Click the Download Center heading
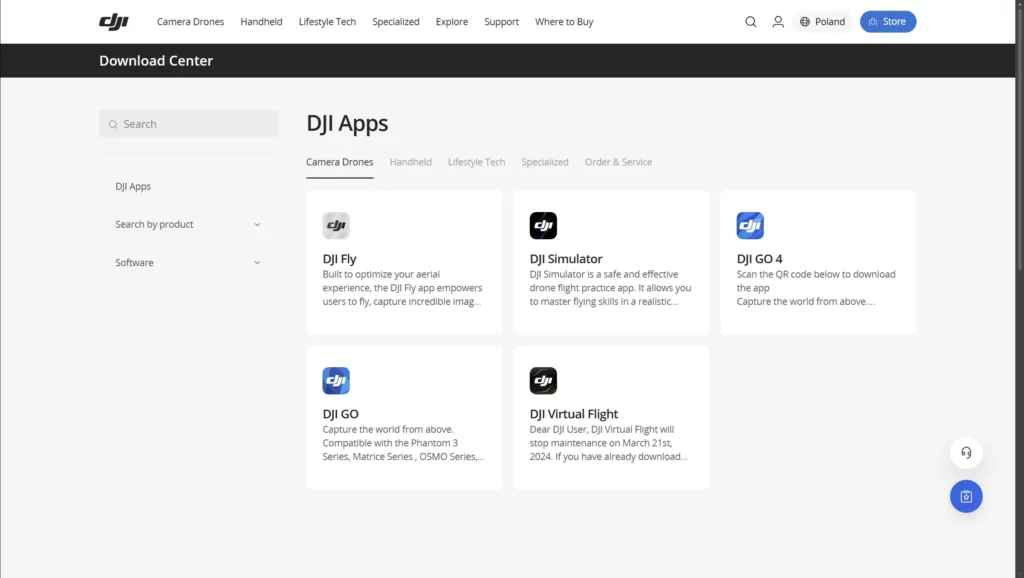This screenshot has width=1024, height=578. click(156, 61)
